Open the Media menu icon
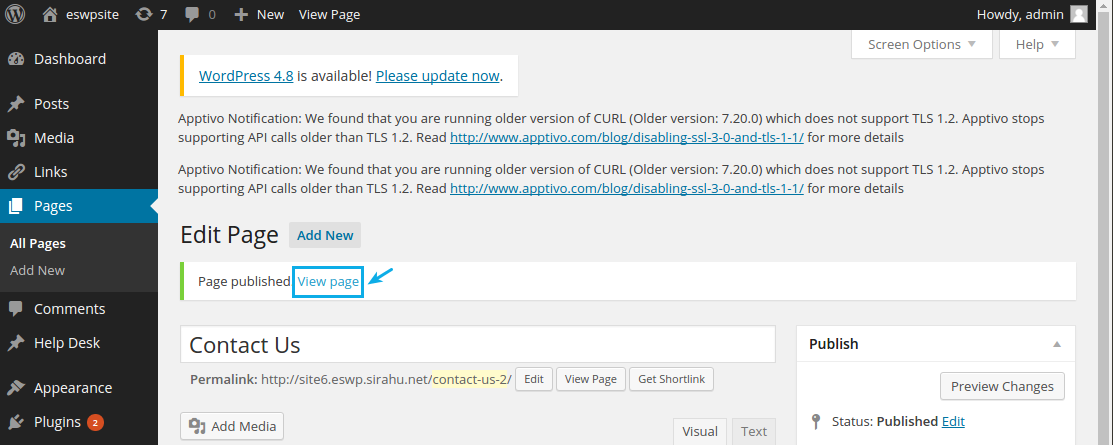1113x445 pixels. click(x=16, y=138)
